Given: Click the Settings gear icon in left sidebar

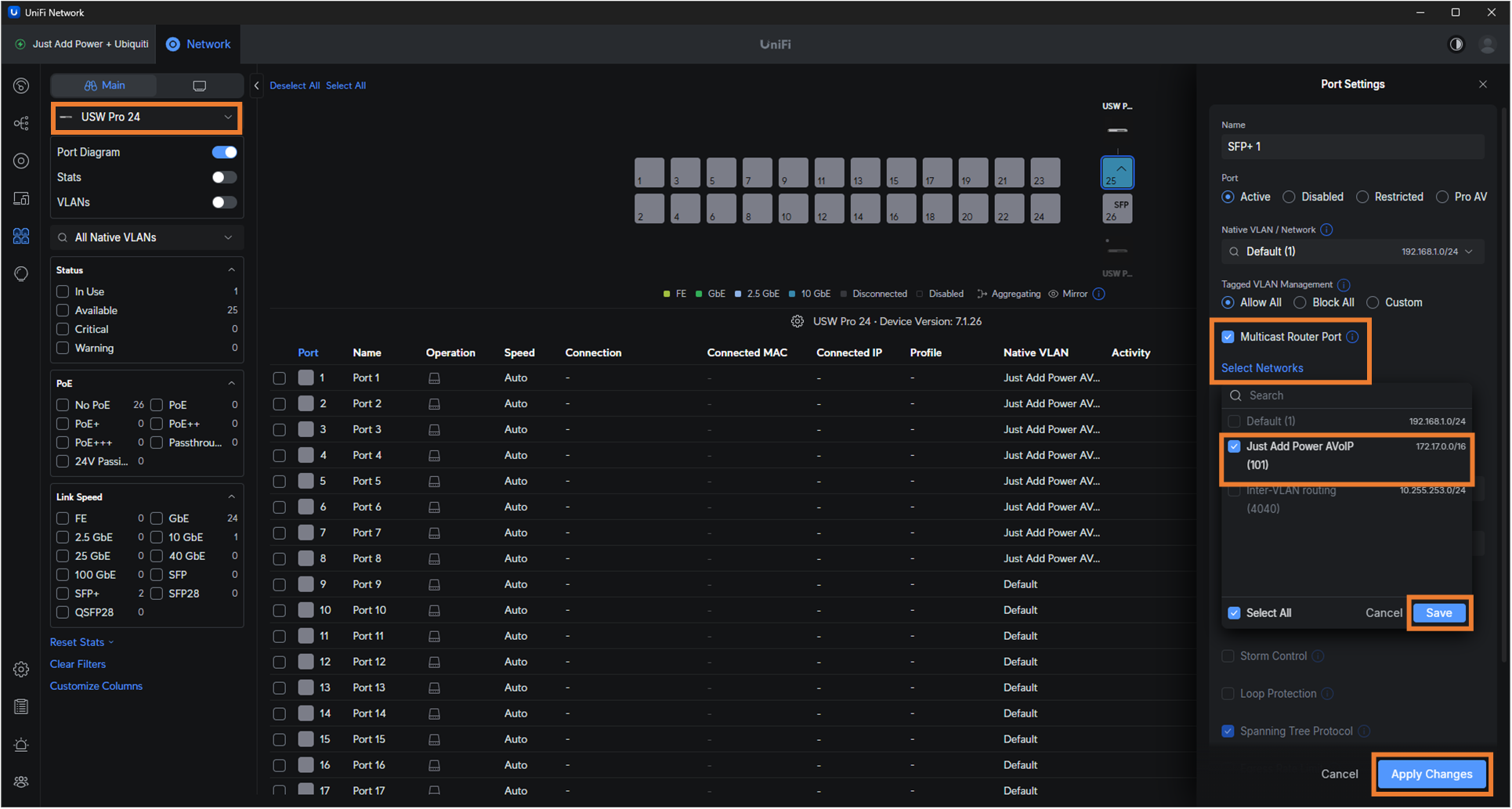Looking at the screenshot, I should (21, 670).
